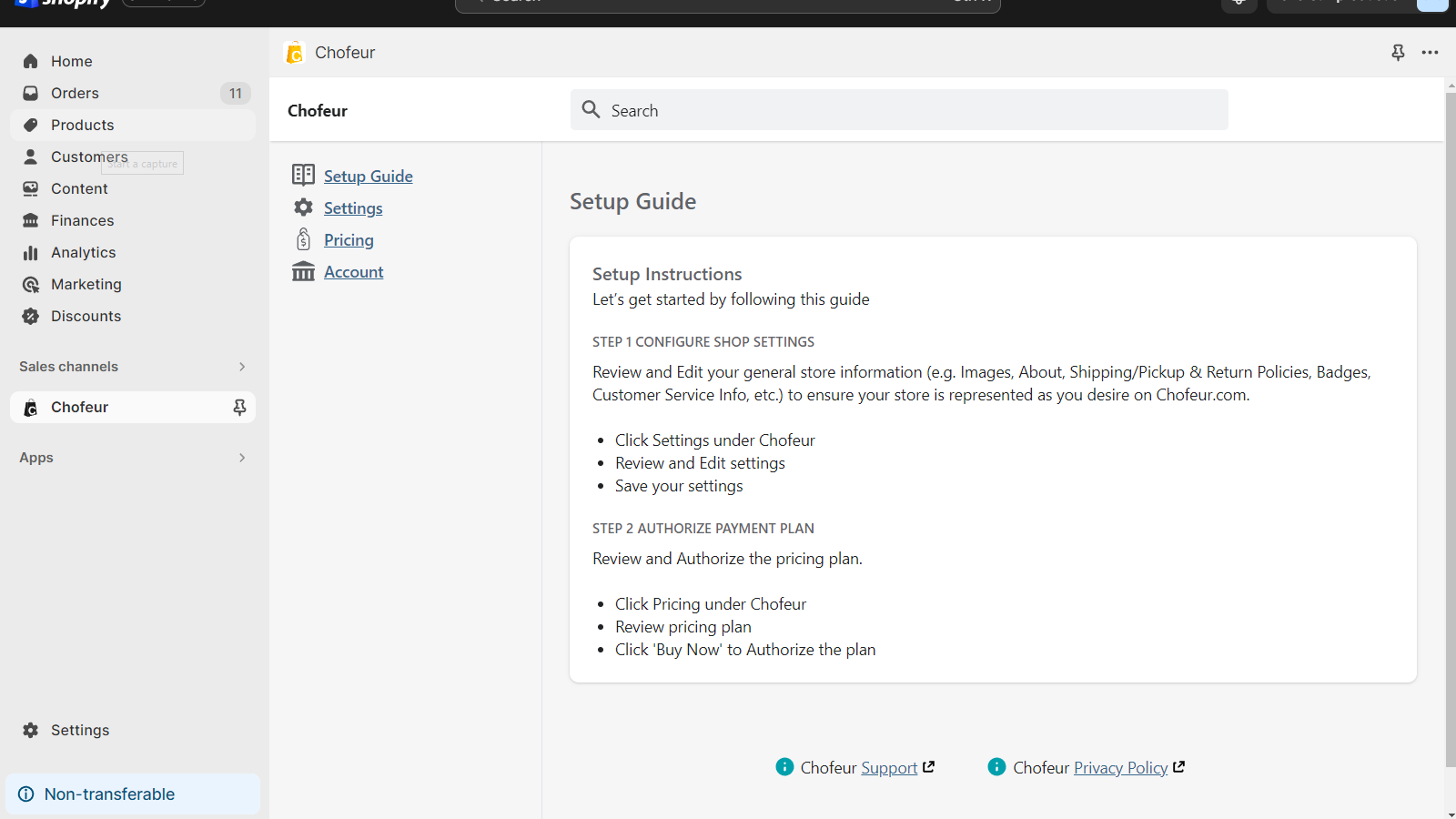Click the gear icon beside the Settings link

point(303,207)
